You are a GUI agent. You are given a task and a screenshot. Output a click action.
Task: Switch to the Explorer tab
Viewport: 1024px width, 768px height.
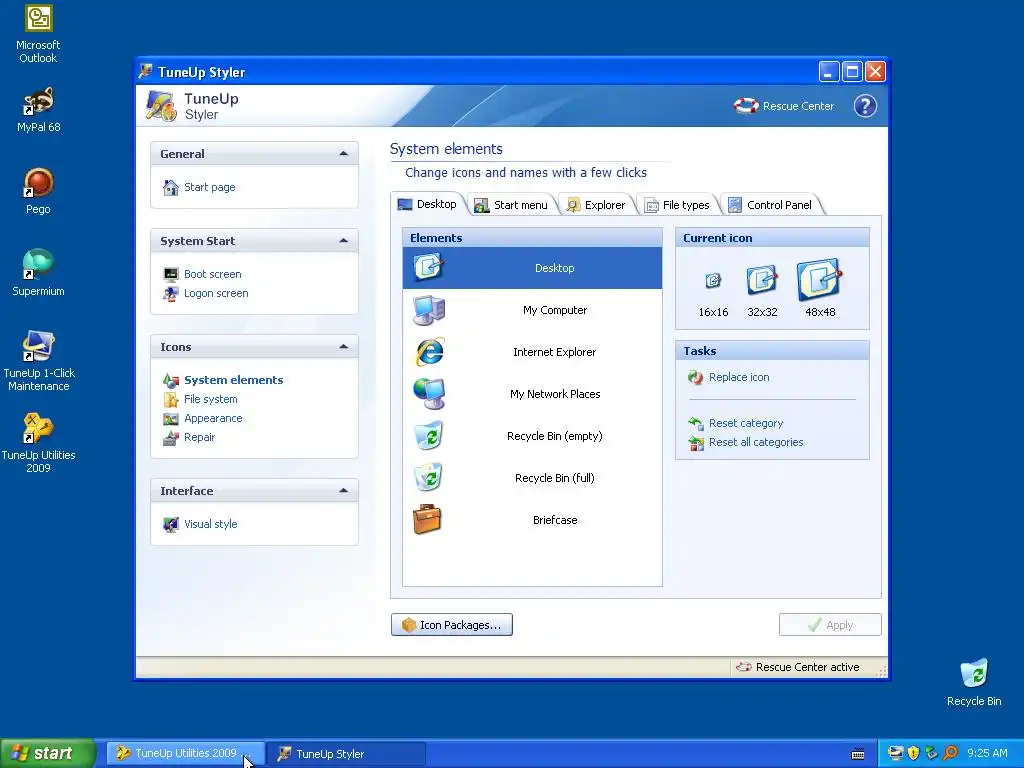(596, 205)
